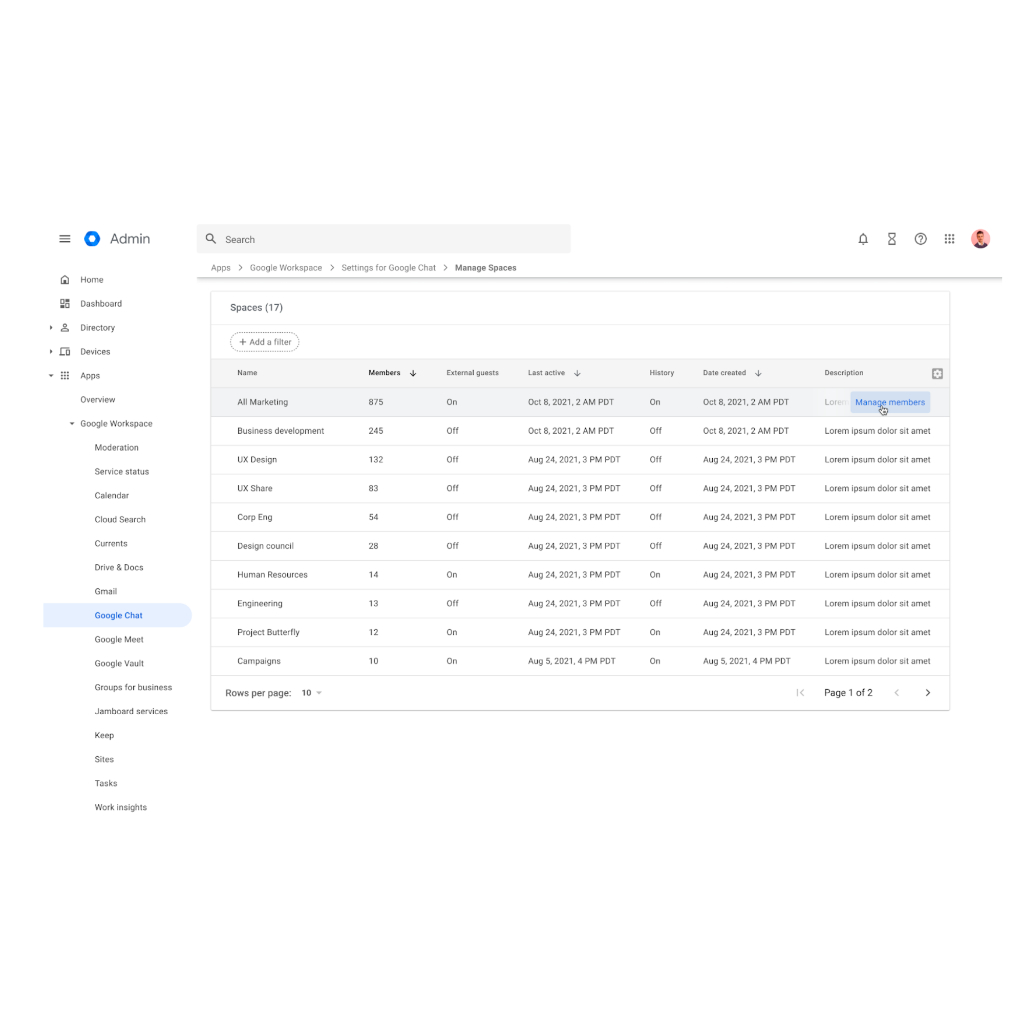Open the help question mark icon
The image size is (1024, 1024).
[920, 239]
